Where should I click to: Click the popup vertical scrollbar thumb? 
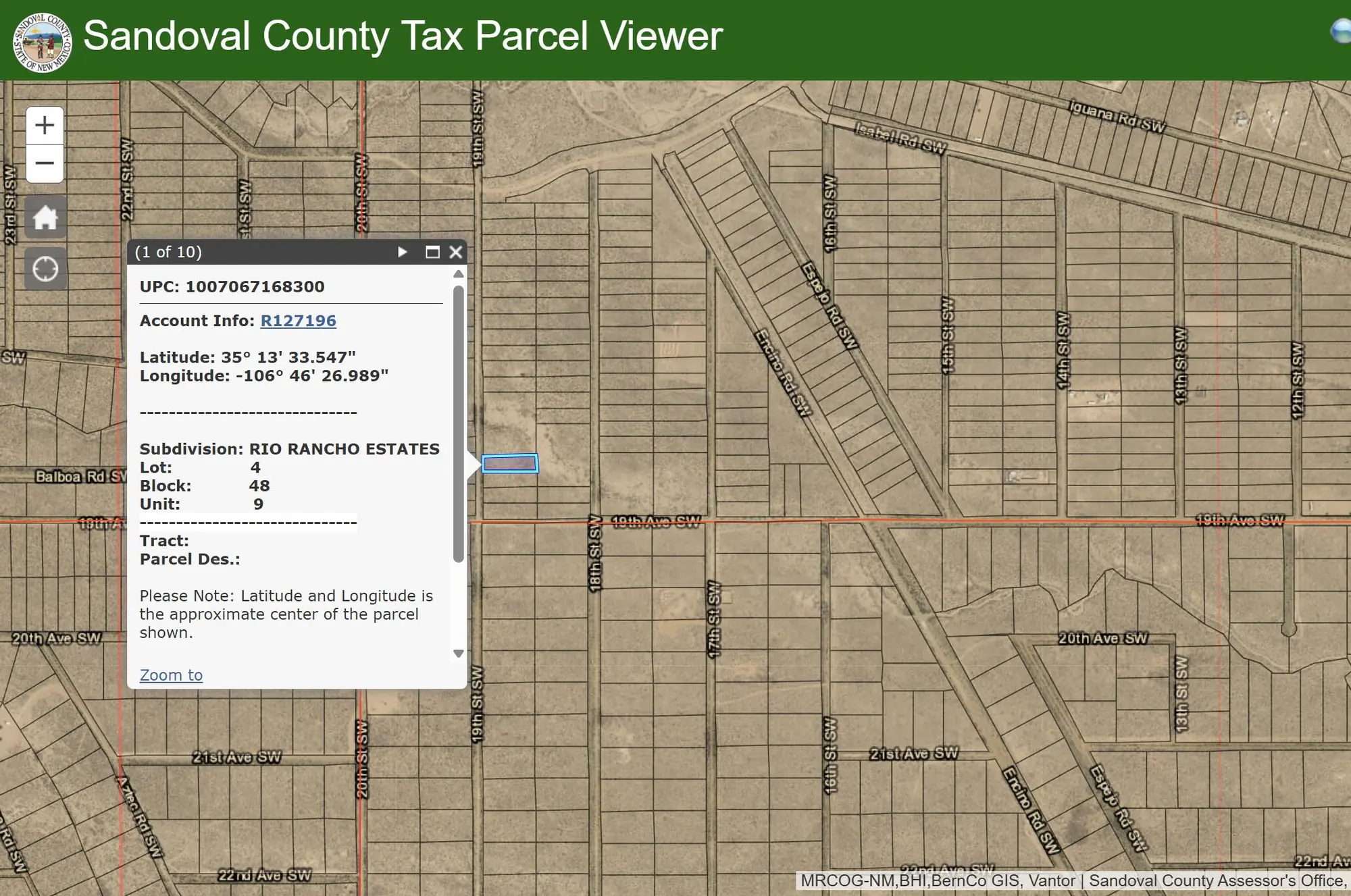coord(459,423)
